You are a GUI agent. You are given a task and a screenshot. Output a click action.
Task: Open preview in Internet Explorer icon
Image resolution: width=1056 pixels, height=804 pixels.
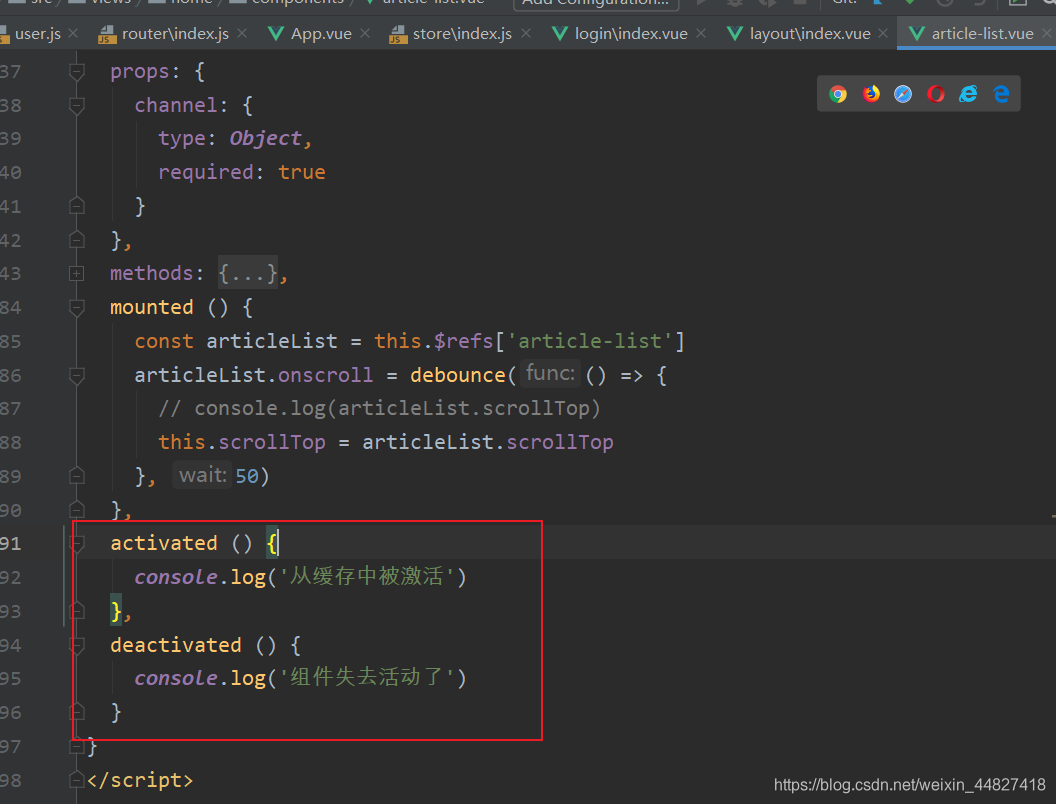(968, 94)
